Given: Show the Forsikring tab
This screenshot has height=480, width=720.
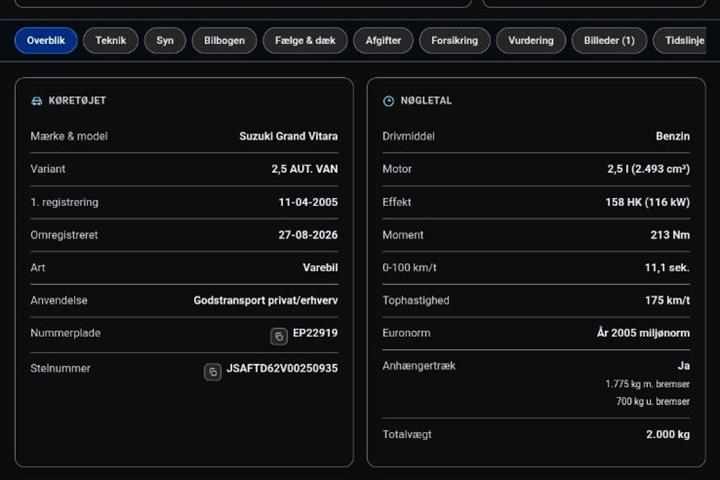Looking at the screenshot, I should 455,40.
